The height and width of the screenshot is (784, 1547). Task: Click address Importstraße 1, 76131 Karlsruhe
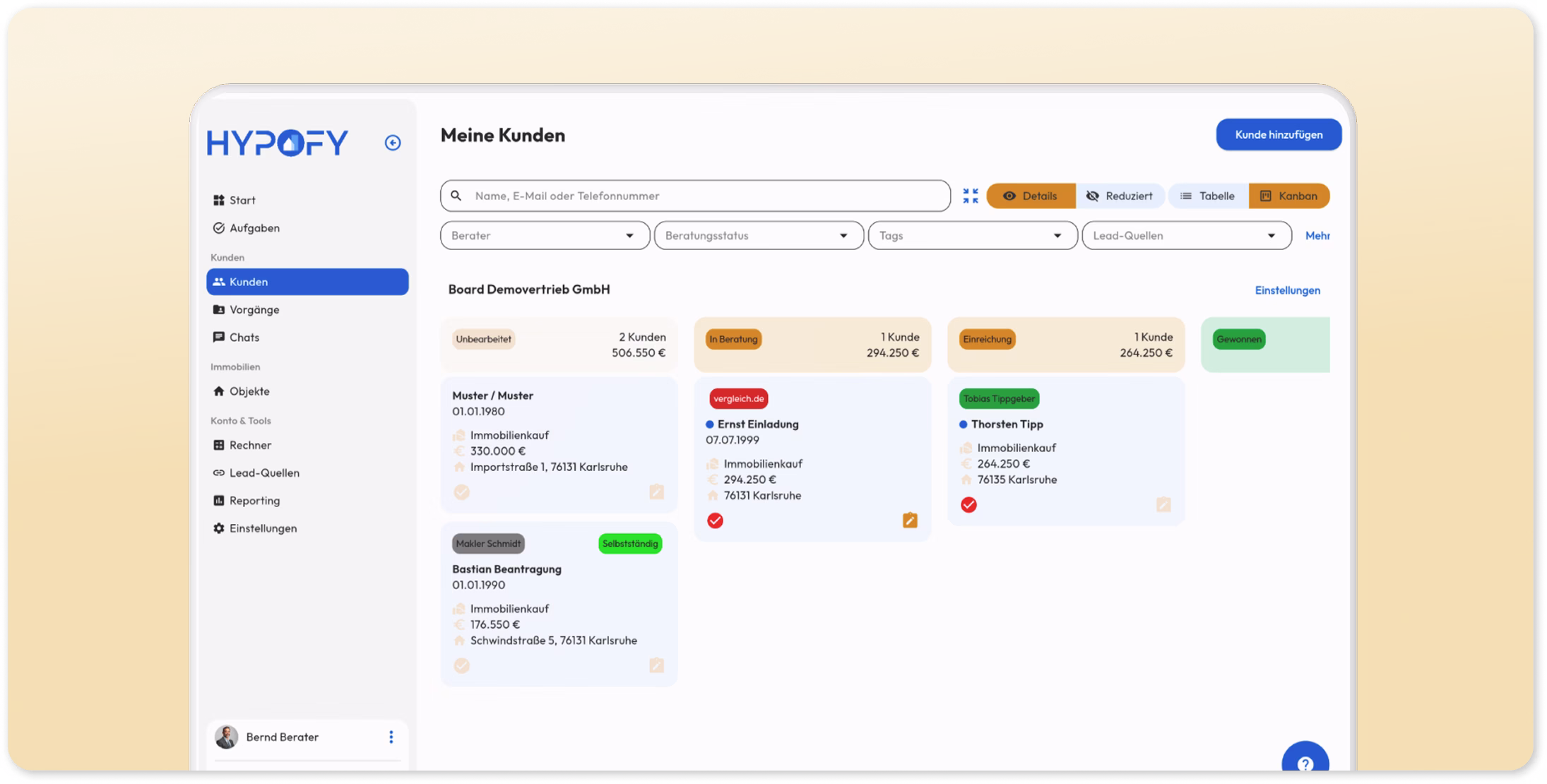click(549, 467)
